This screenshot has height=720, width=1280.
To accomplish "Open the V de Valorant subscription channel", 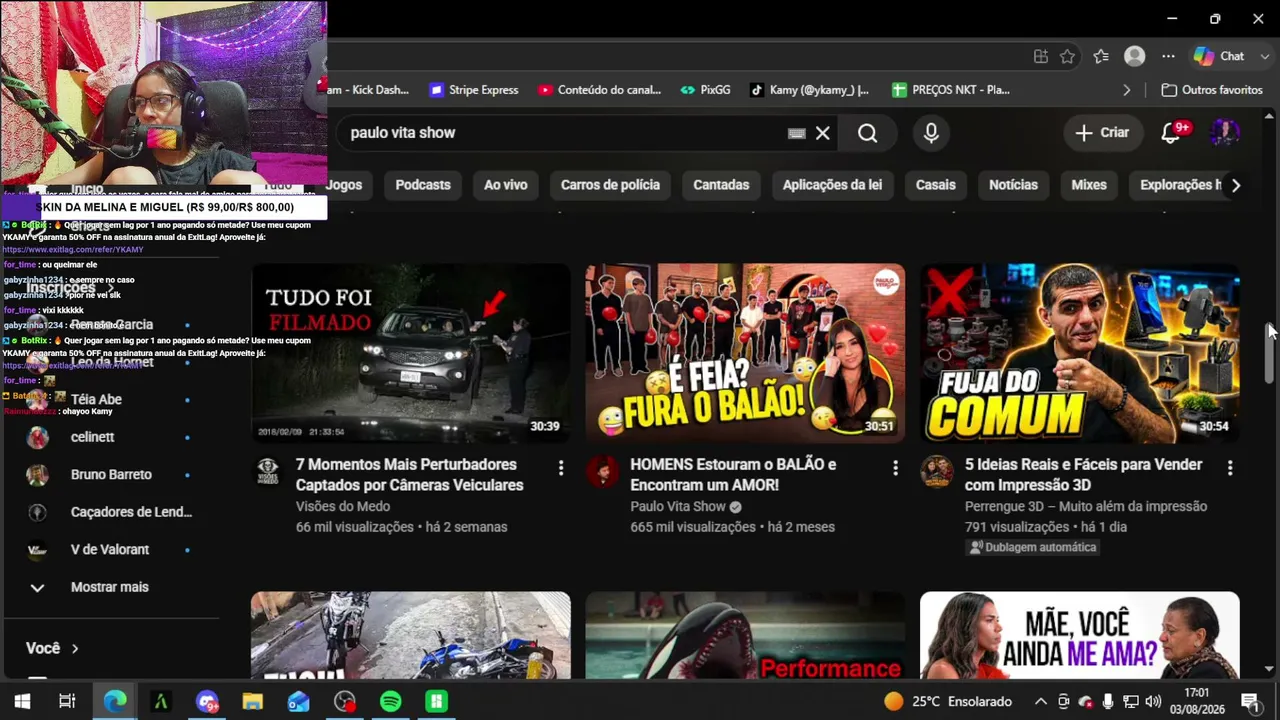I will (x=108, y=550).
